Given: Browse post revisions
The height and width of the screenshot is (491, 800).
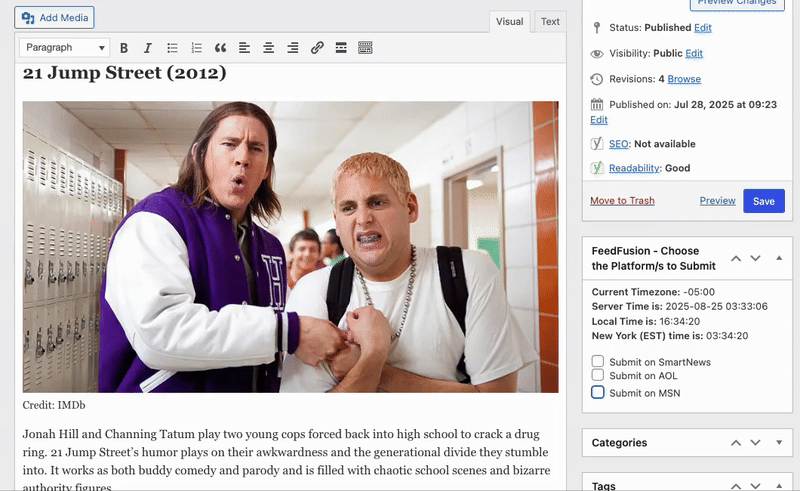Looking at the screenshot, I should (684, 79).
